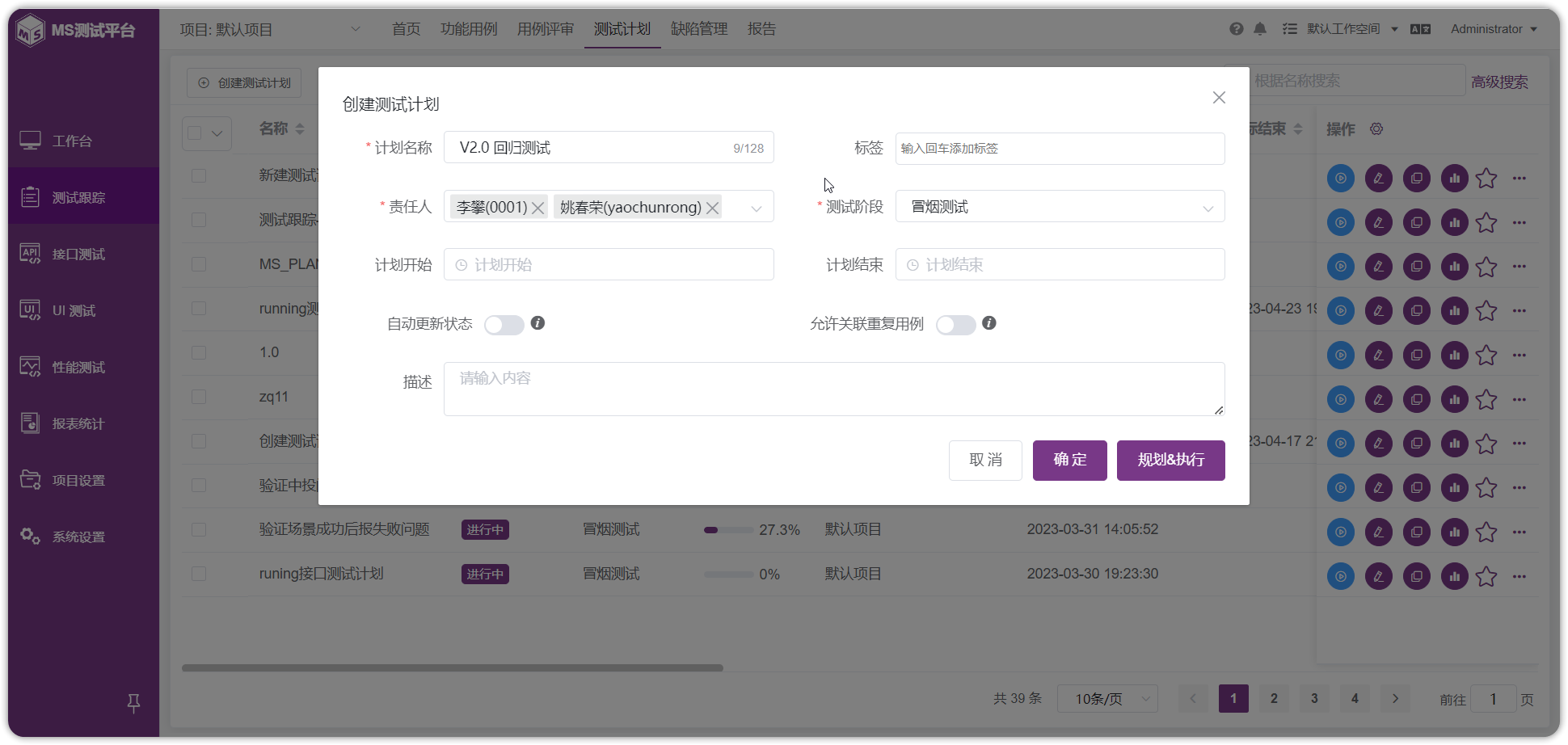Check the box for the zq11 row
1568x745 pixels.
point(199,398)
